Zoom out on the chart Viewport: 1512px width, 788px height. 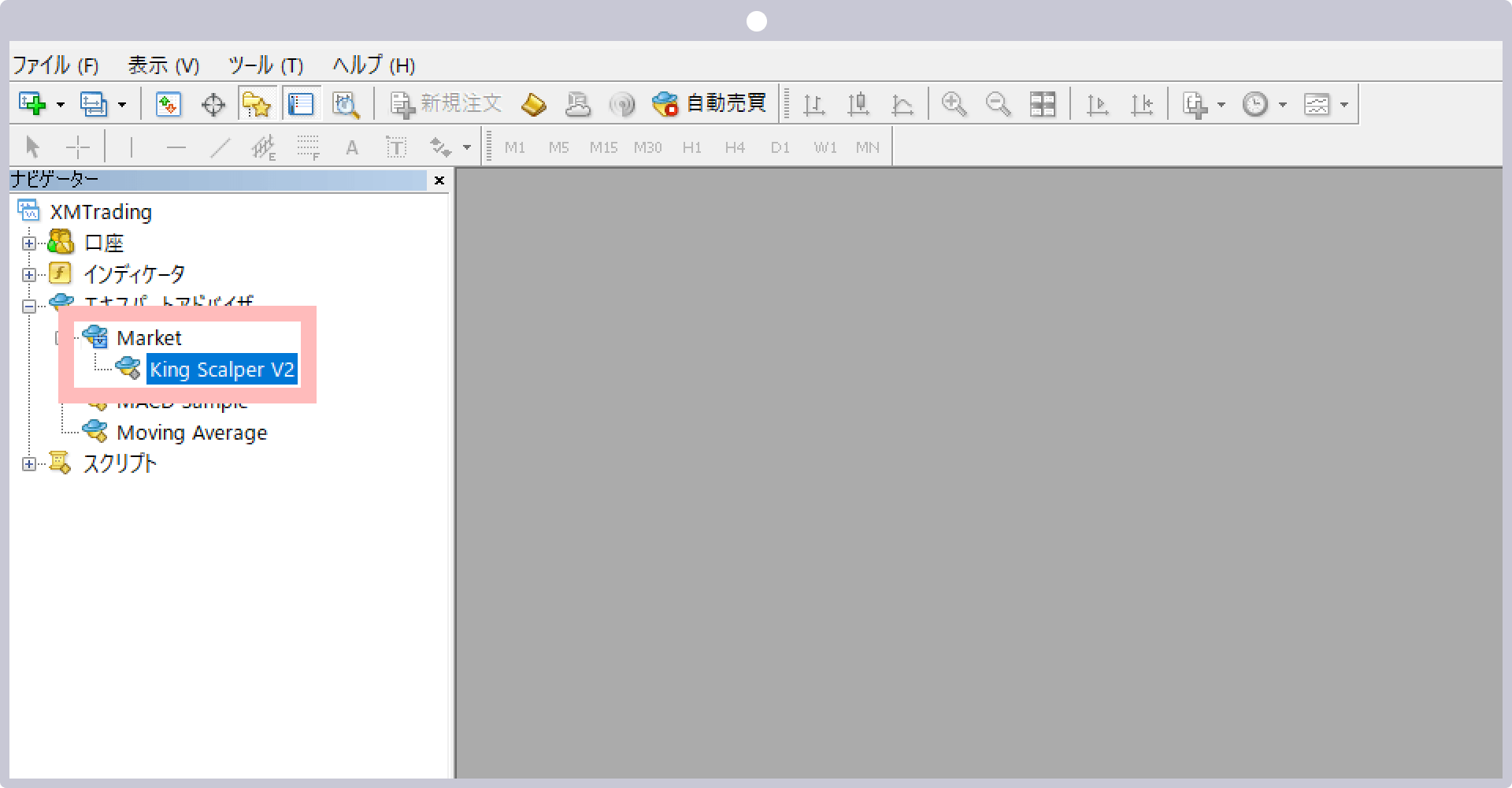click(999, 104)
